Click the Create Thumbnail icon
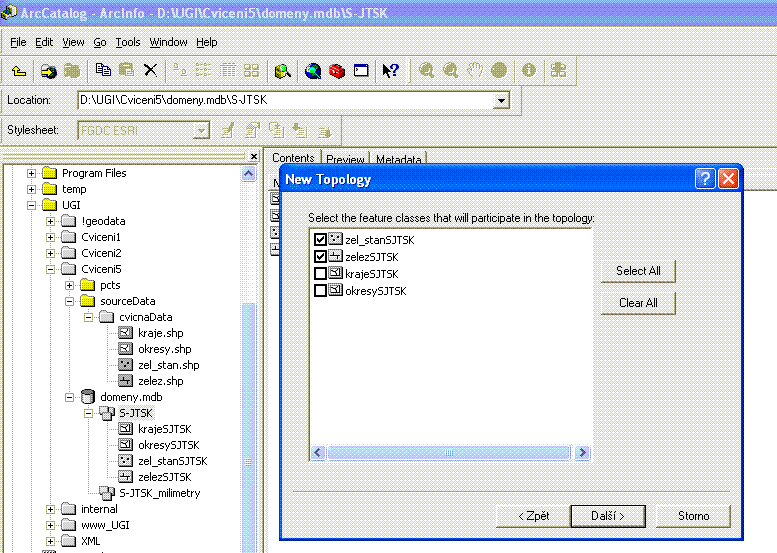 pos(558,70)
